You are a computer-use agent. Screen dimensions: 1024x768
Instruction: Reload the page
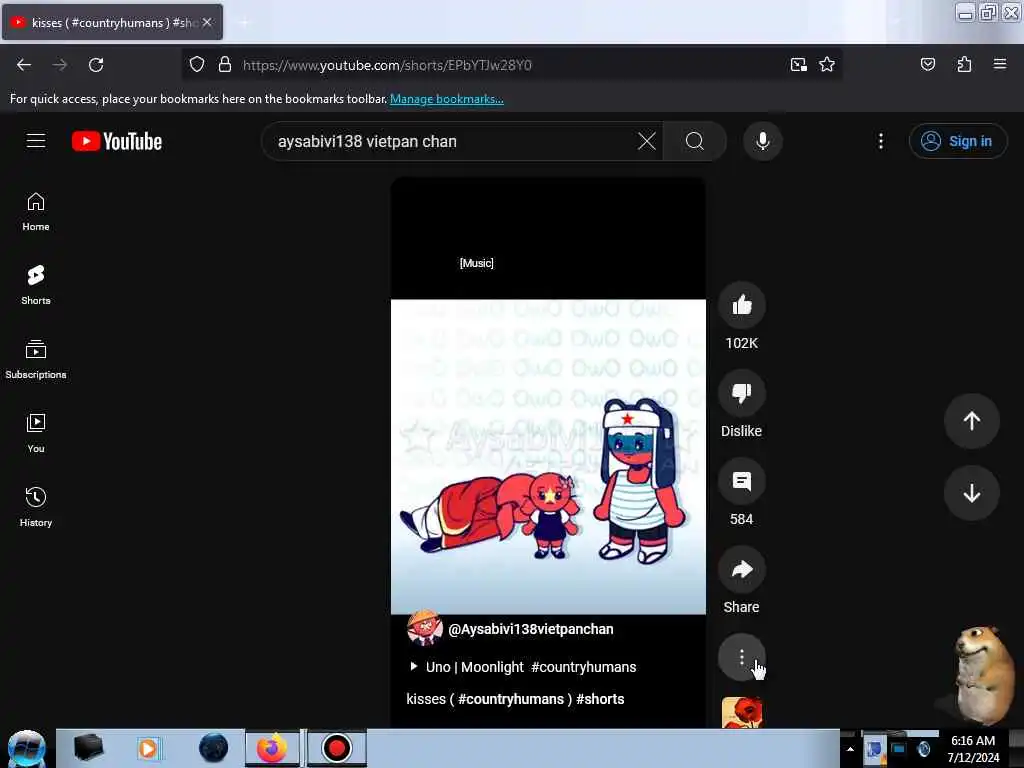tap(96, 65)
